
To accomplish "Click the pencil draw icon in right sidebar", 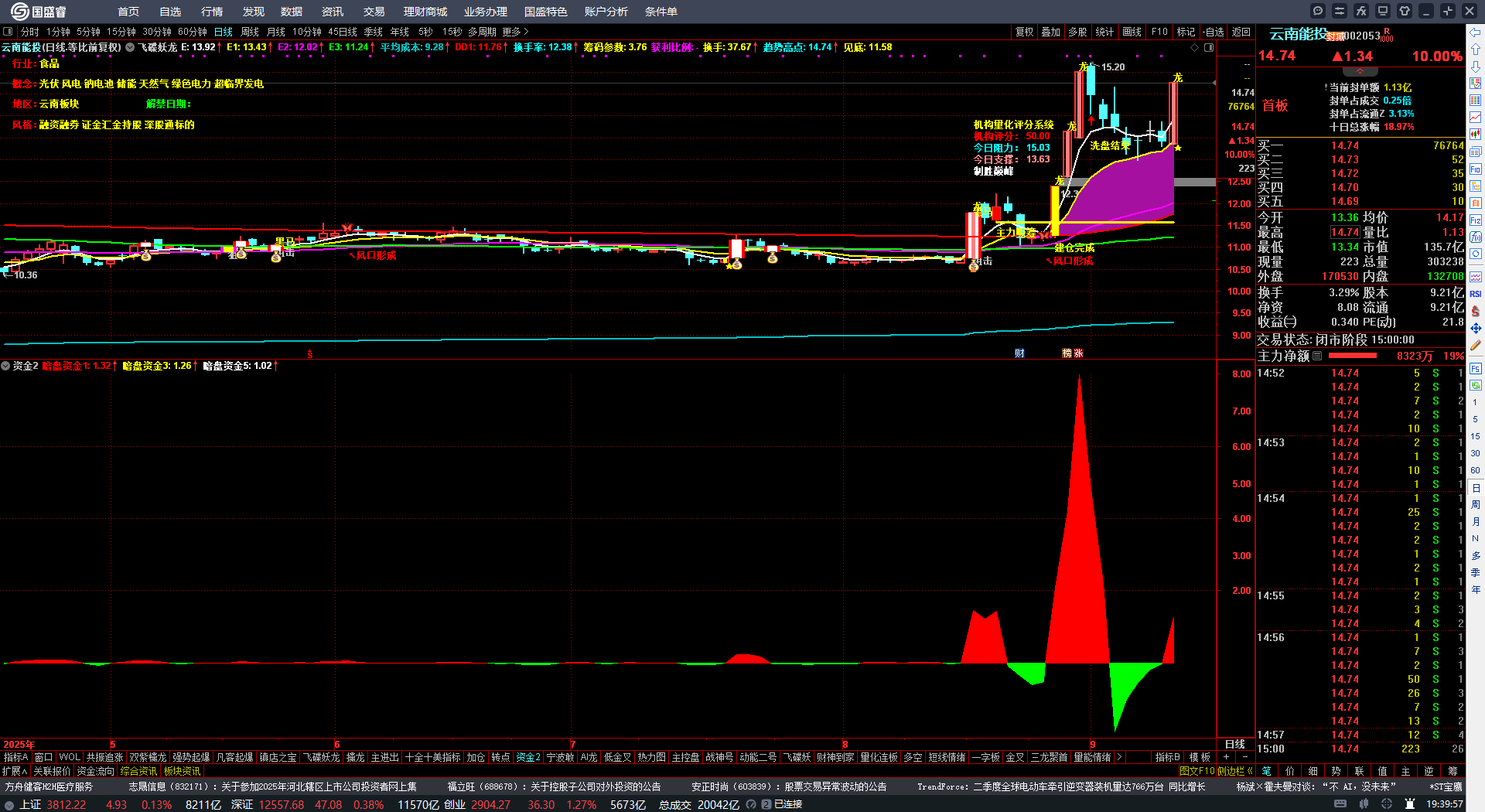I will (1476, 346).
